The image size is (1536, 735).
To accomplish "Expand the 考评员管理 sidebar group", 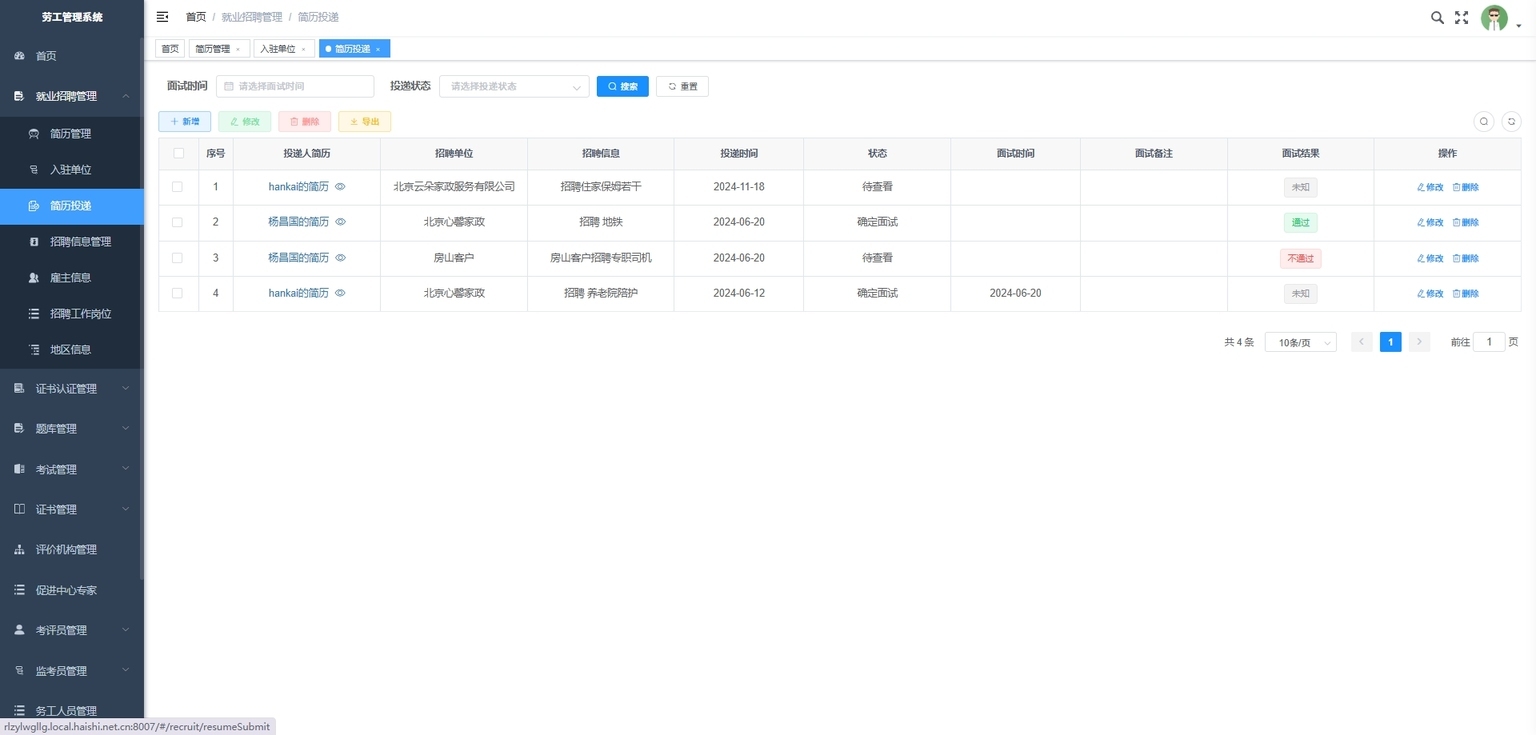I will [72, 630].
